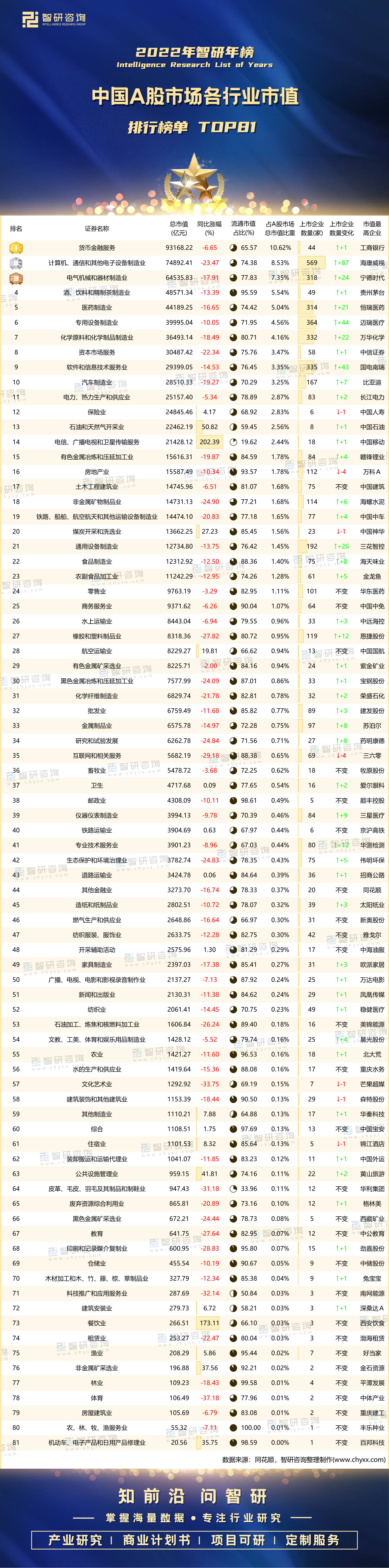This screenshot has height=1568, width=389.
Task: Open the www.chyxx.com source link
Action: pyautogui.click(x=360, y=1459)
